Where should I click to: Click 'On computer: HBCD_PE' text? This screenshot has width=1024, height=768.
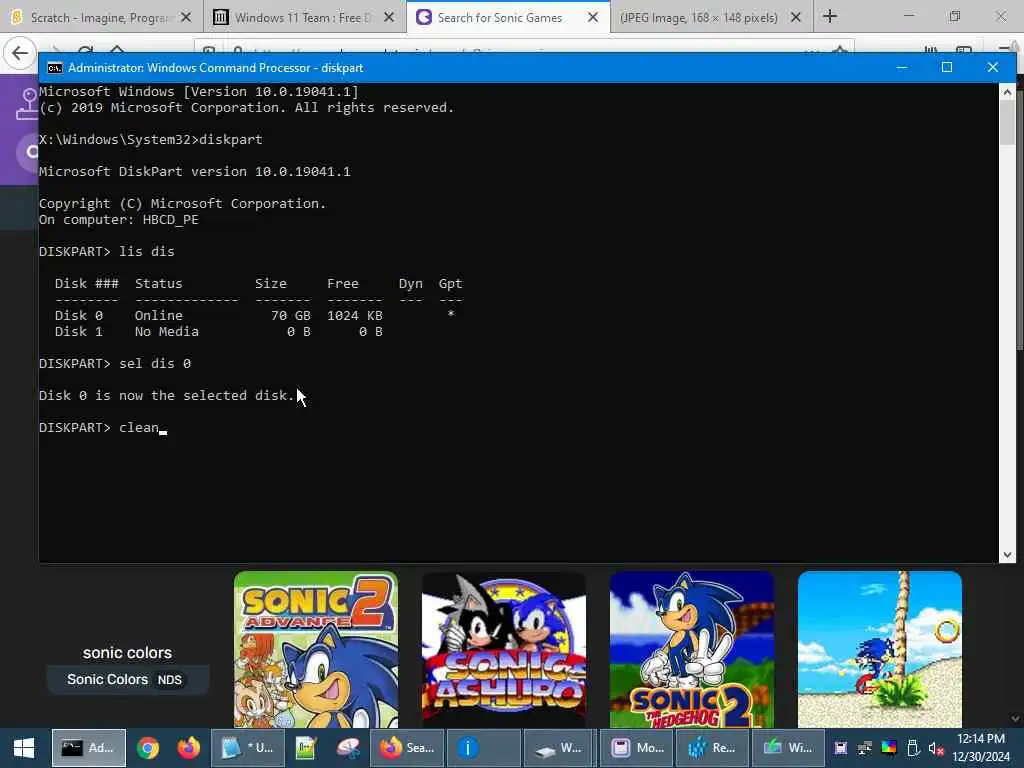pyautogui.click(x=118, y=220)
